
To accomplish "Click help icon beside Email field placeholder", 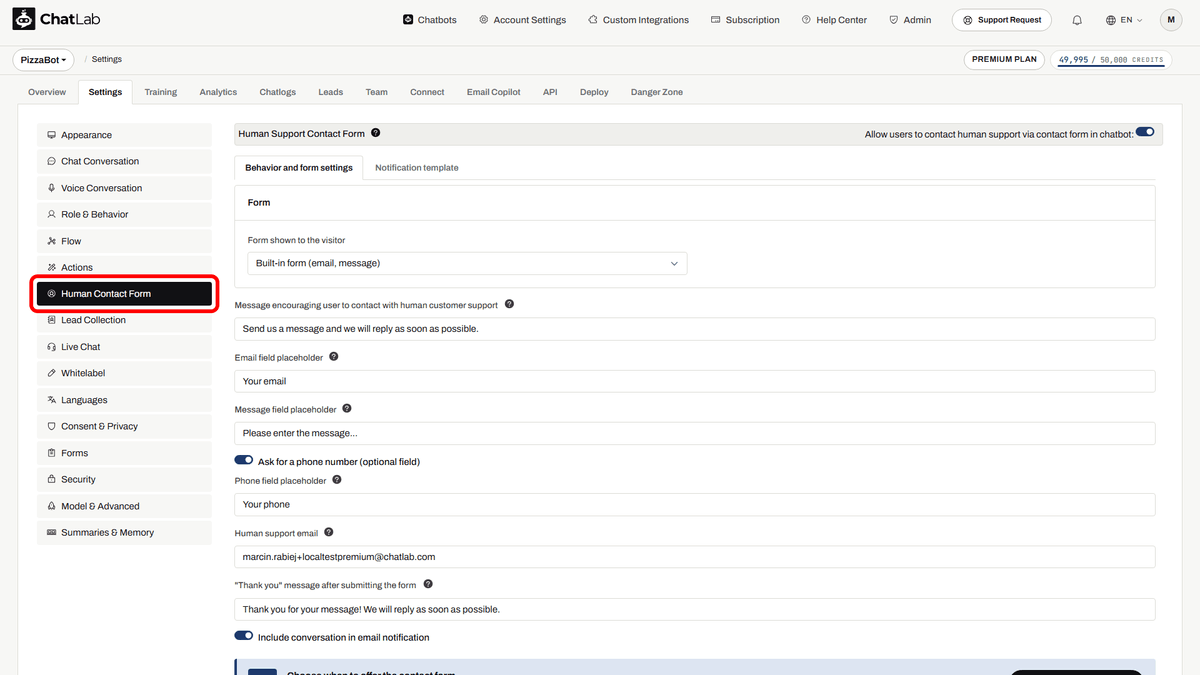I will (334, 356).
